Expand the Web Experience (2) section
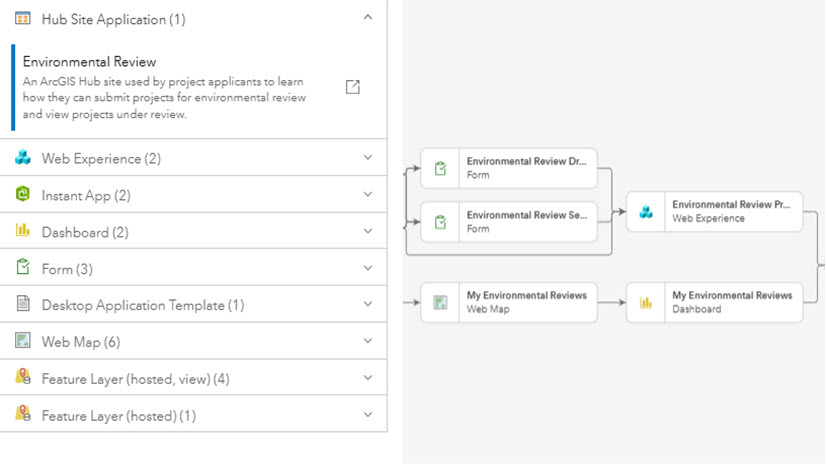Viewport: 826px width, 465px height. [x=368, y=158]
